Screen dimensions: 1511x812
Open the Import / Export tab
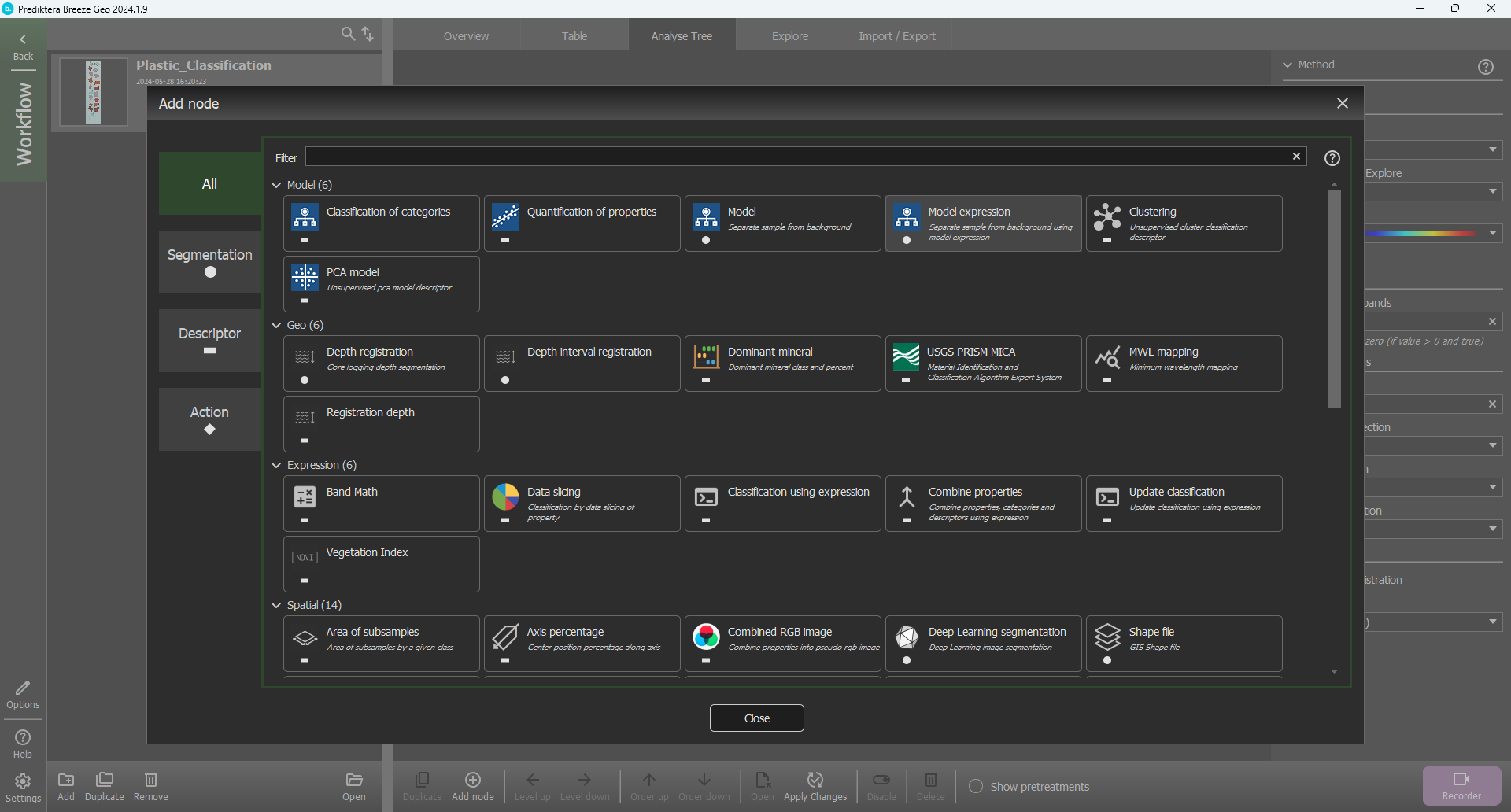(x=896, y=36)
